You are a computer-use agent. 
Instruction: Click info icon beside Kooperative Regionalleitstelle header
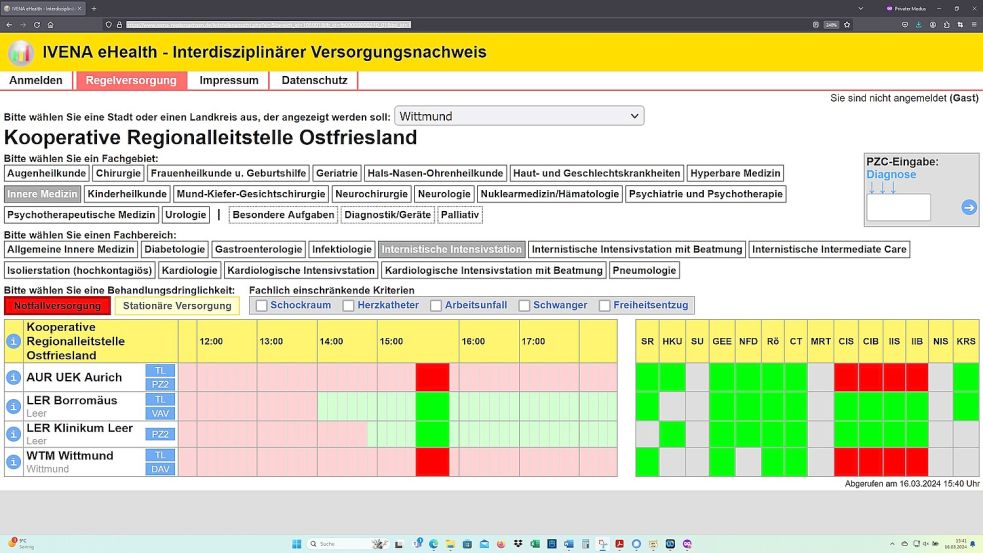(13, 341)
